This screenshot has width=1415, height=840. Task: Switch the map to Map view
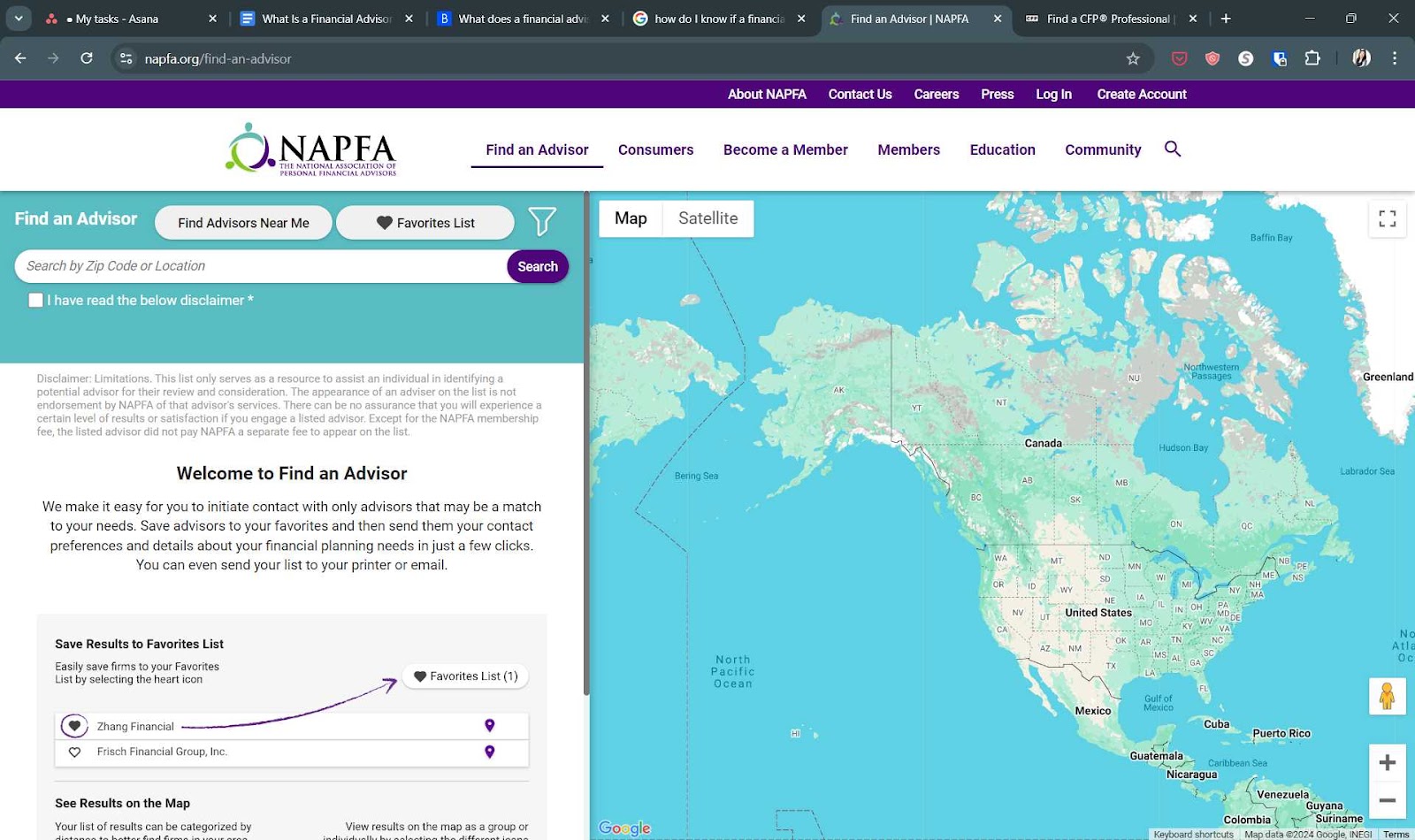[x=631, y=218]
